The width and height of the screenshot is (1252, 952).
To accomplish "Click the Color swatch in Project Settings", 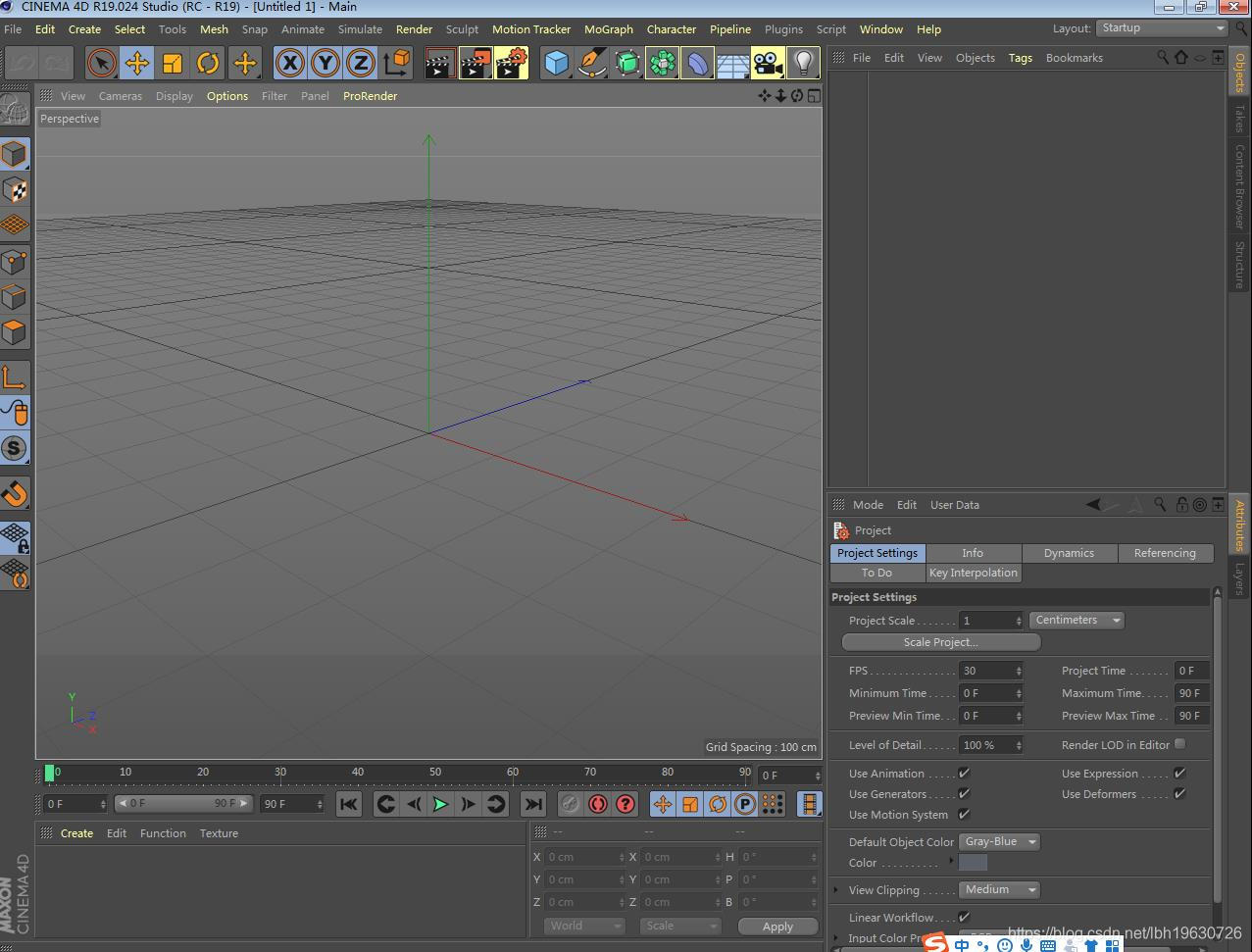I will click(x=973, y=863).
